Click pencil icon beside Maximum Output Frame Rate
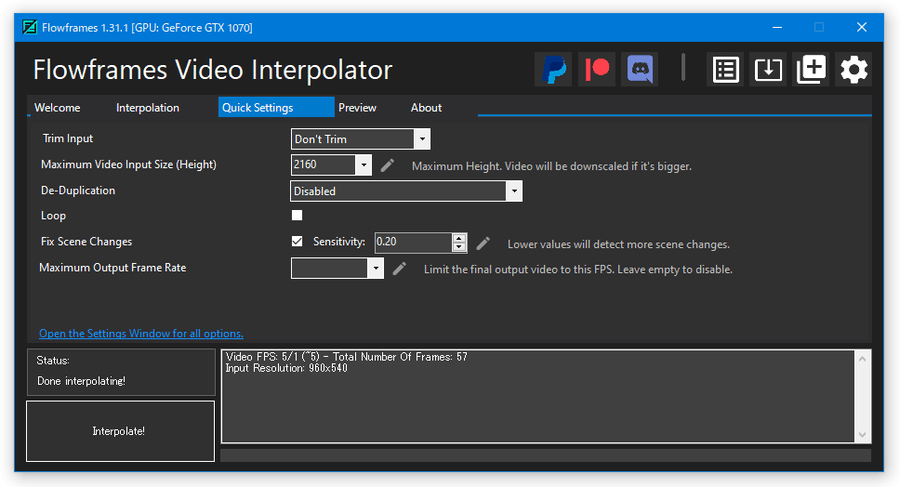900x487 pixels. point(399,268)
